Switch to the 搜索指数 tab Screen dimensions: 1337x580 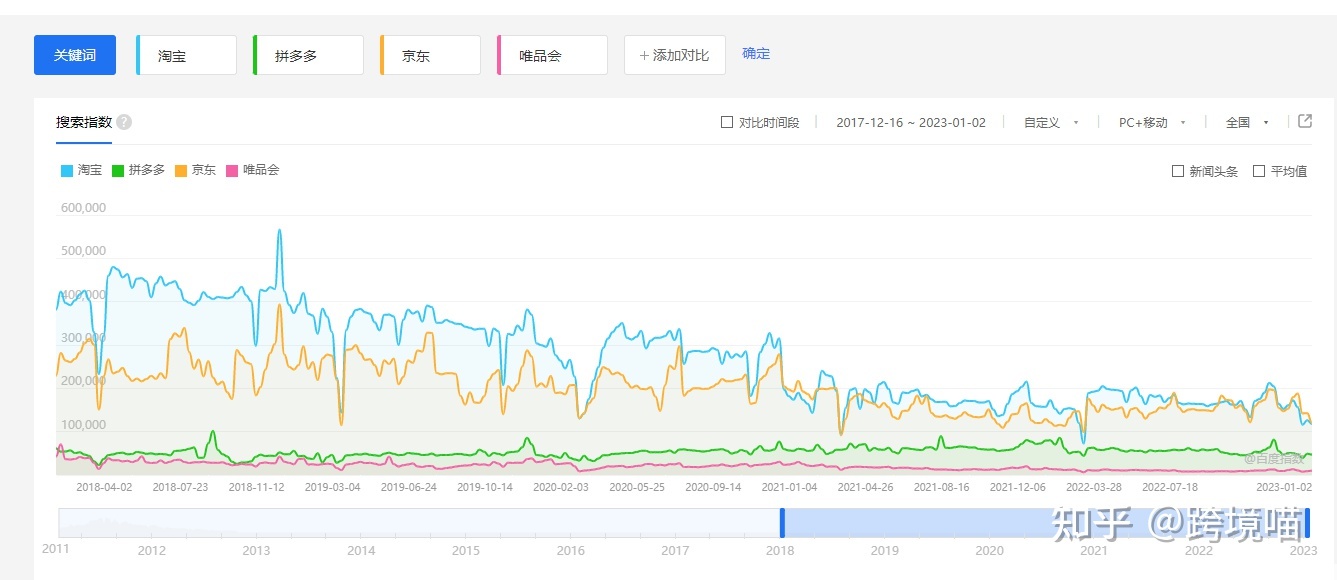pos(84,122)
